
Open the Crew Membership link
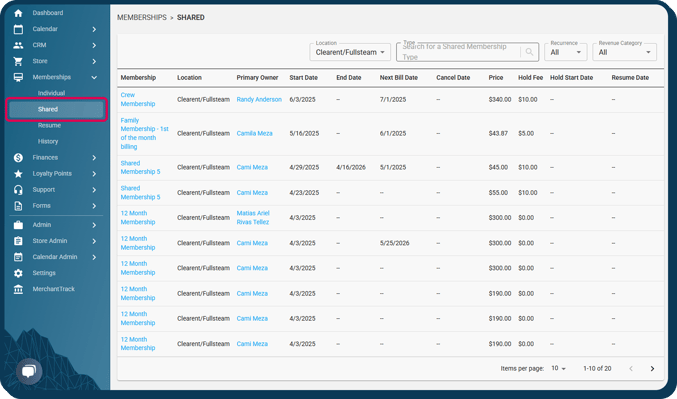click(138, 99)
